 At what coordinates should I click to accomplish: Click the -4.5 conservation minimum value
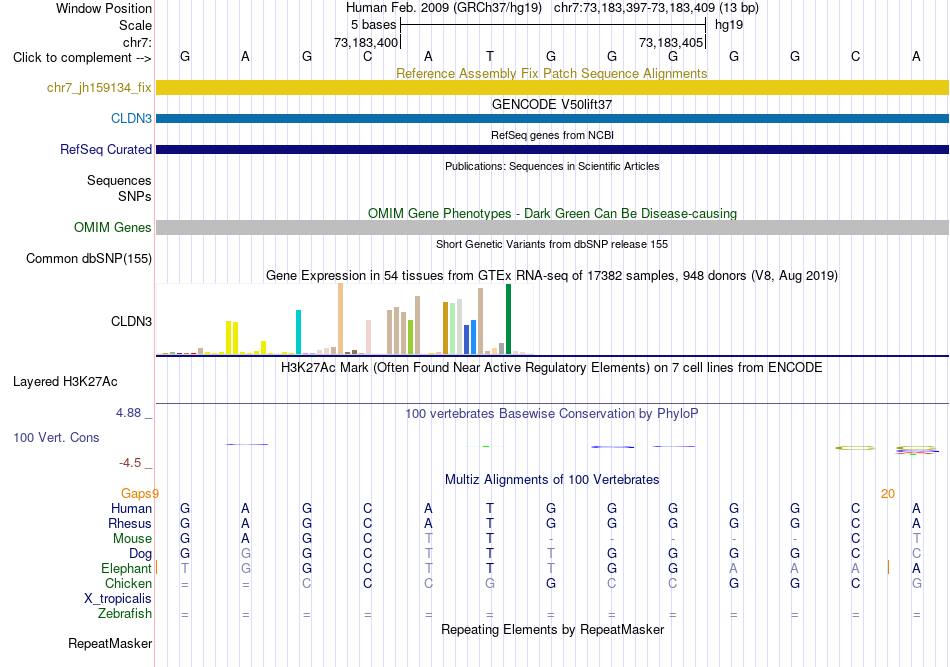(x=130, y=463)
